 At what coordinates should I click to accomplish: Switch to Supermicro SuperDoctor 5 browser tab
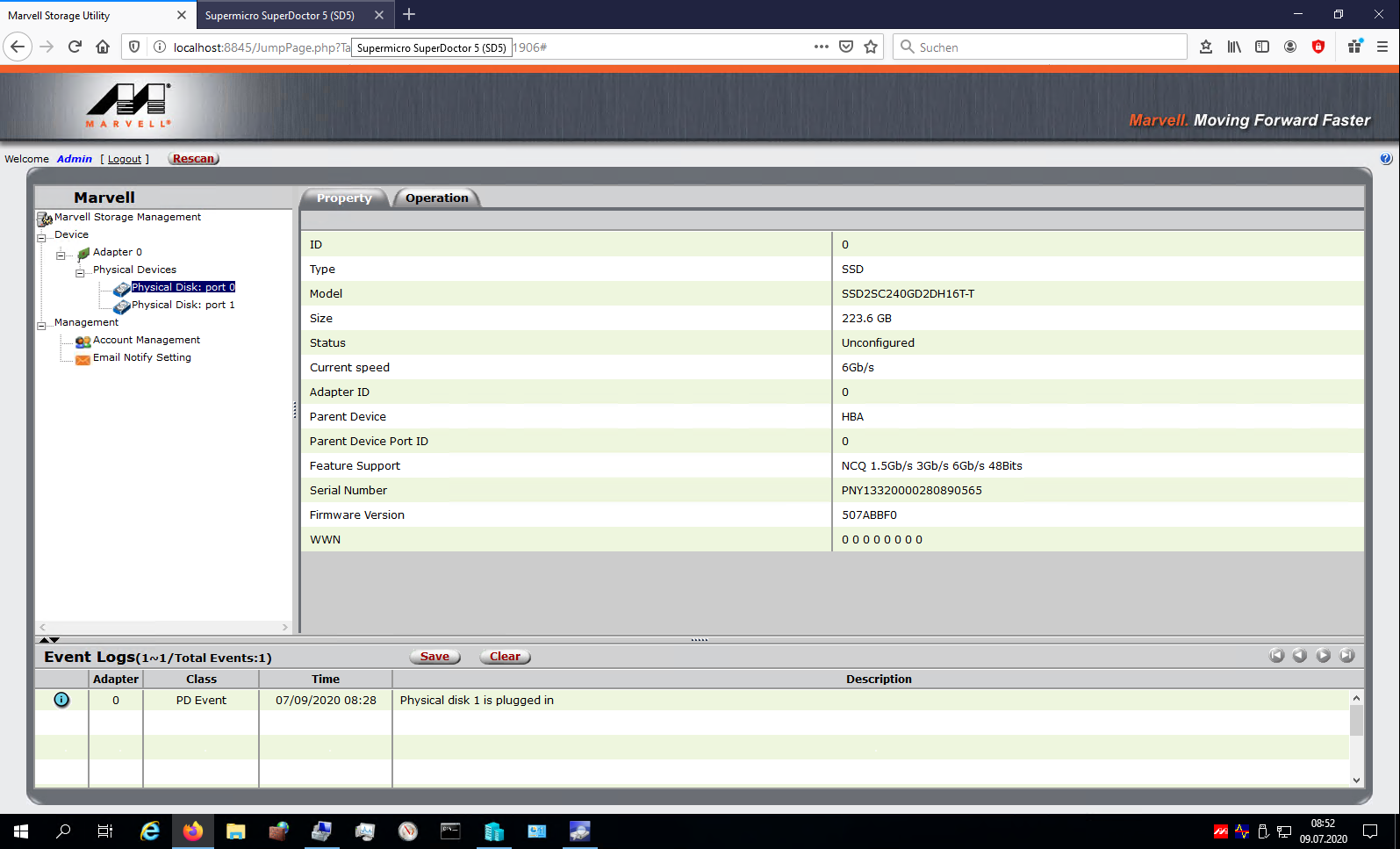(280, 16)
